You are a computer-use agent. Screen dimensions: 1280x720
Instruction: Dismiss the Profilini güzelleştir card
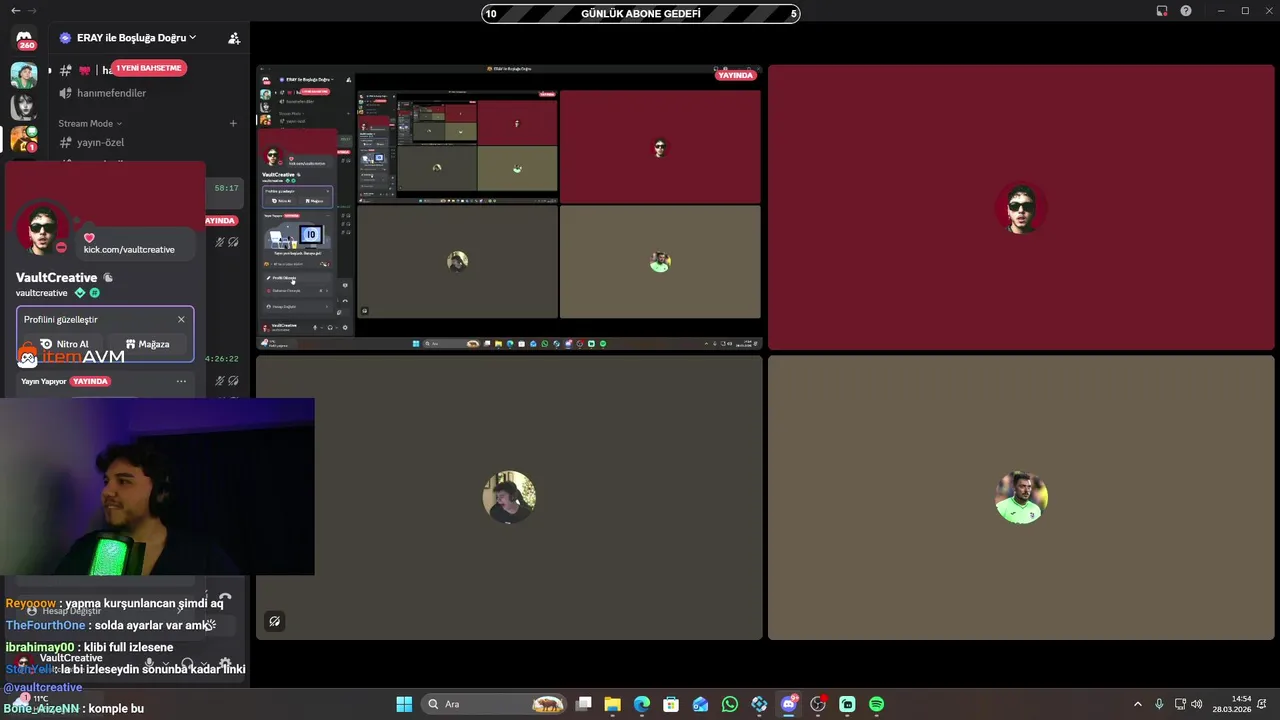[181, 320]
